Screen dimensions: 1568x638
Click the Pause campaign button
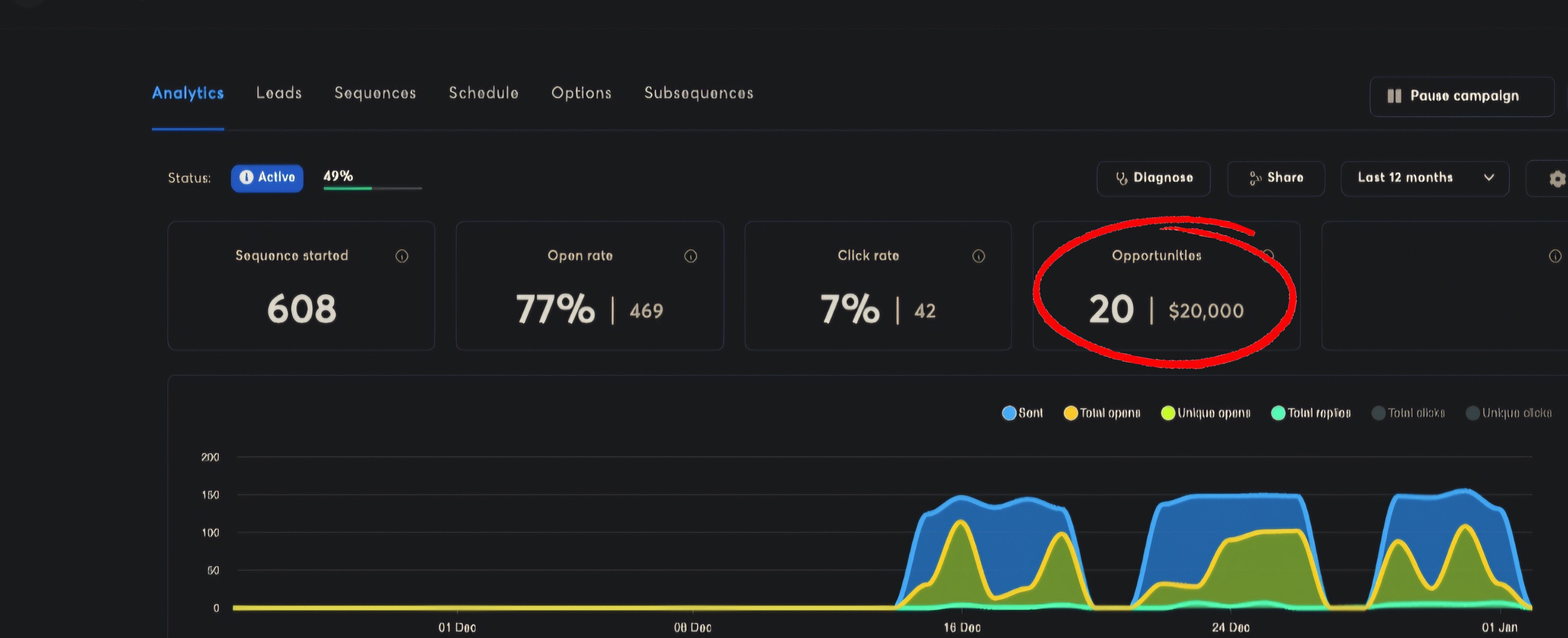coord(1462,96)
